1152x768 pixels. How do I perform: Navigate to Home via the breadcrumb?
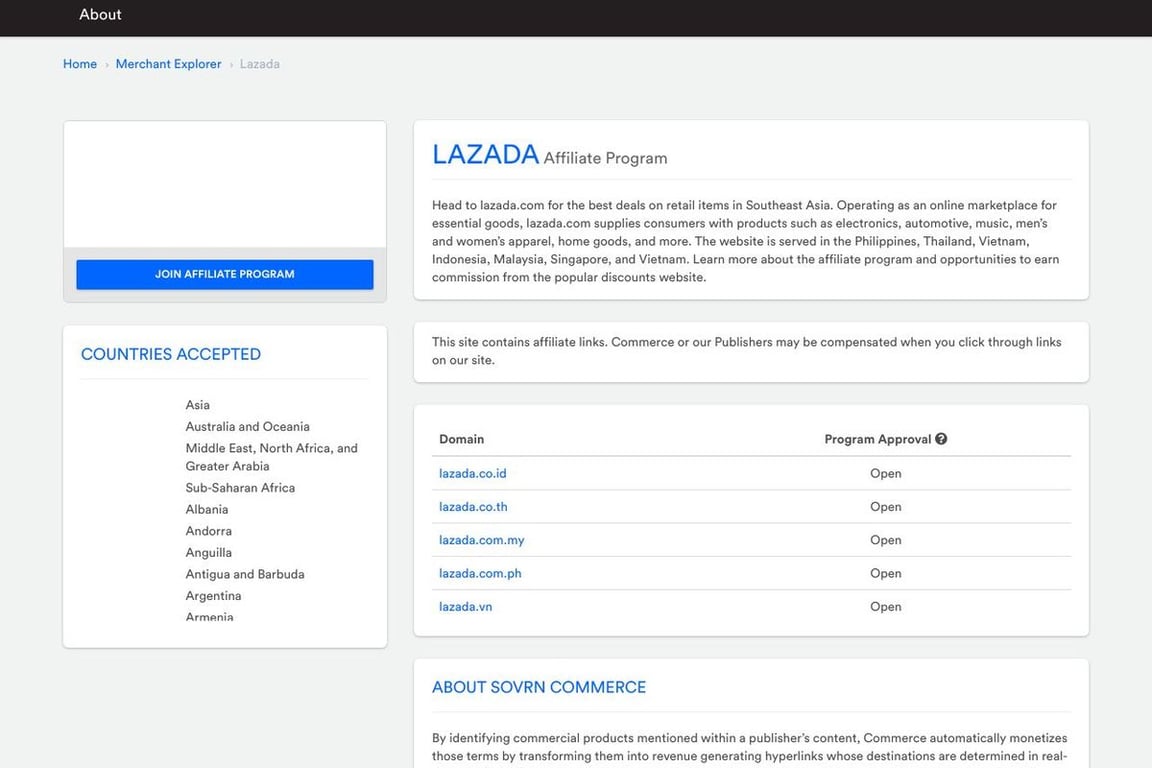79,63
